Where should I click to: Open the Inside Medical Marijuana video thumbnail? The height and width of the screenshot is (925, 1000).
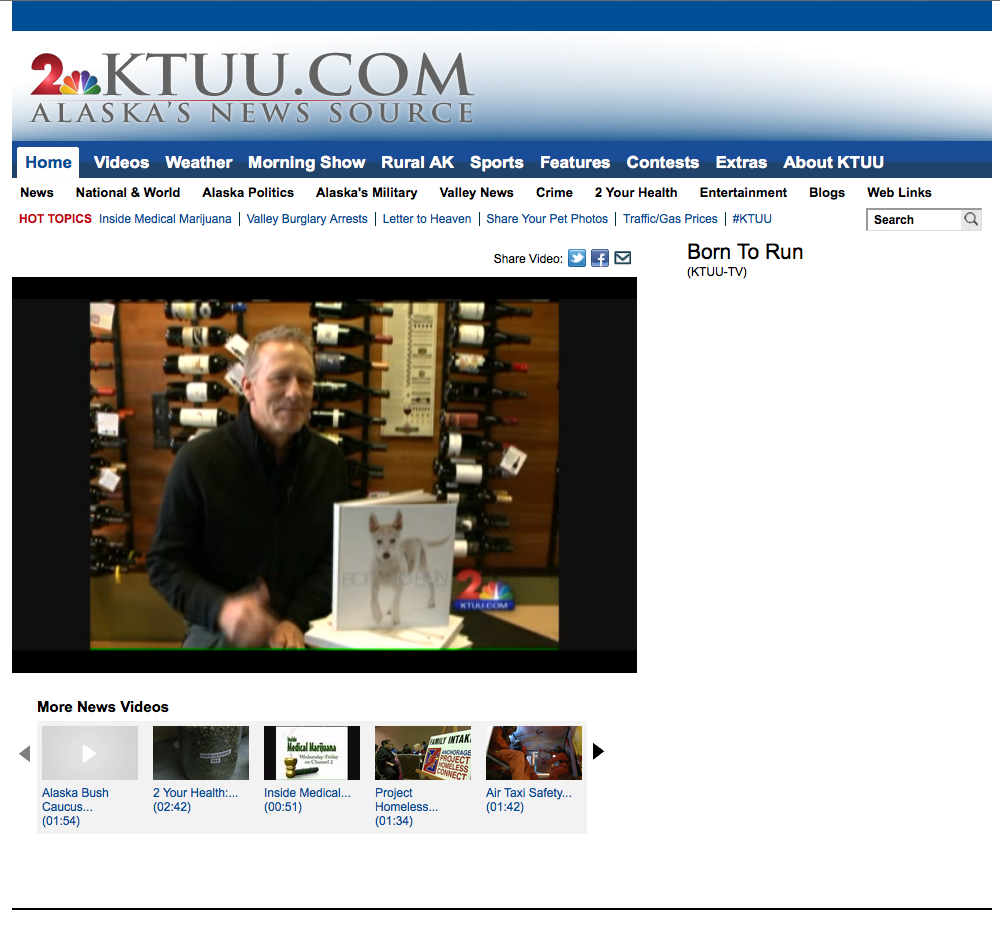[312, 753]
